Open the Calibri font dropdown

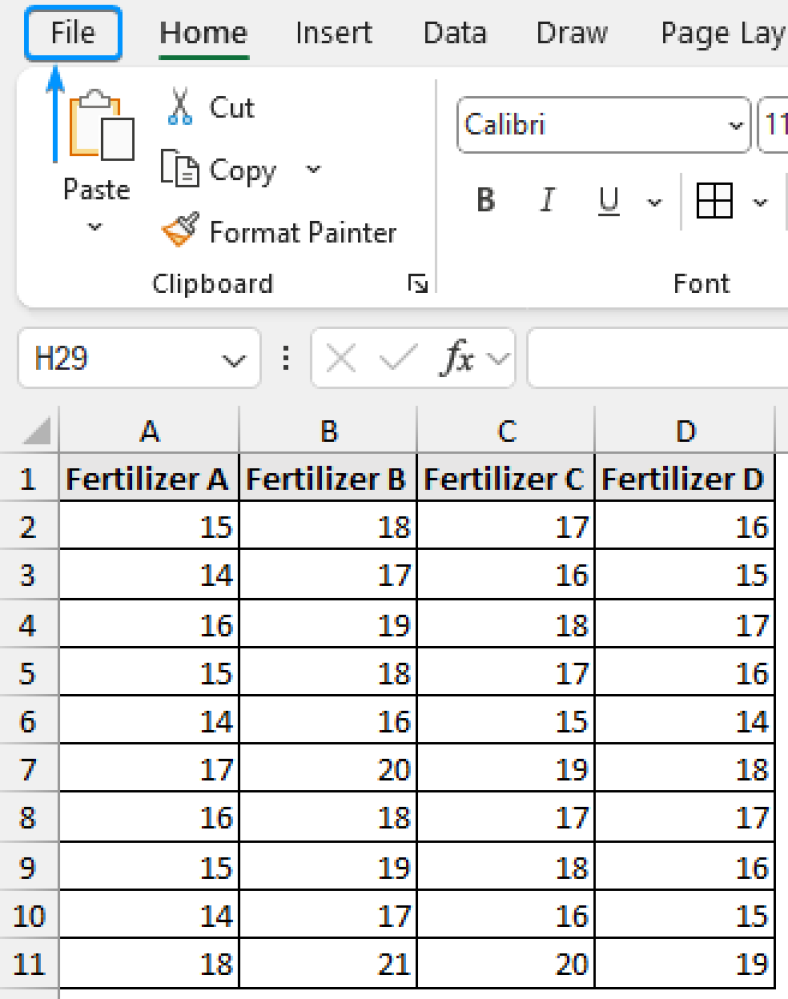click(737, 125)
